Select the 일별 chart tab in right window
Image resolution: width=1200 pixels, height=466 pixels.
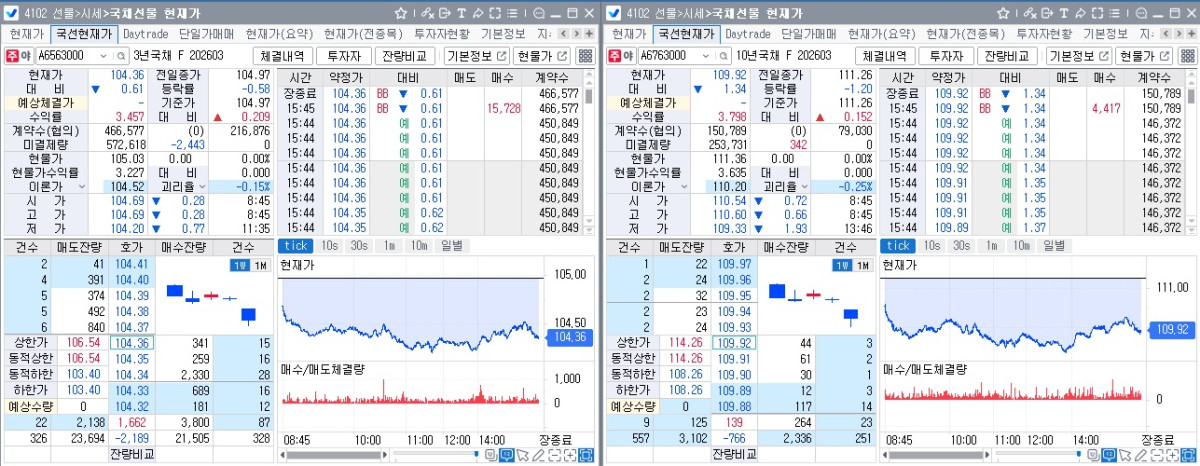(x=1055, y=245)
